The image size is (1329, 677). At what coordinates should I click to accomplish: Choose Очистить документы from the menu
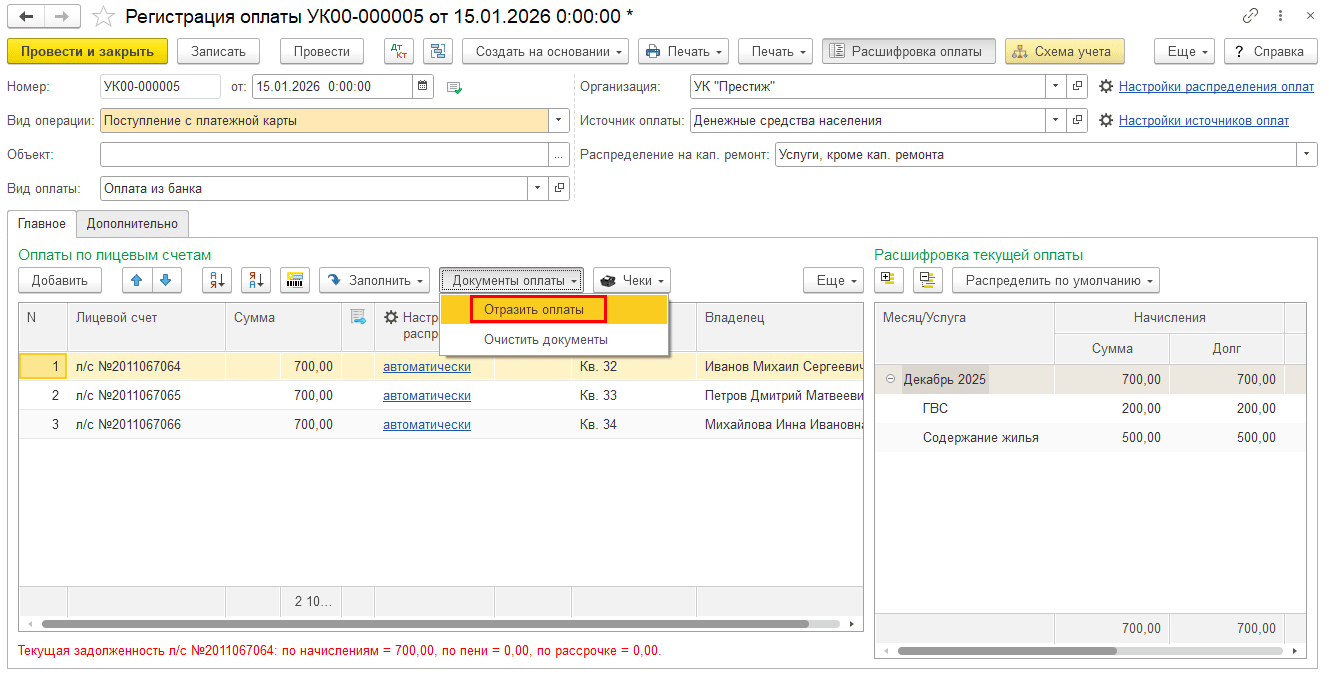[546, 340]
